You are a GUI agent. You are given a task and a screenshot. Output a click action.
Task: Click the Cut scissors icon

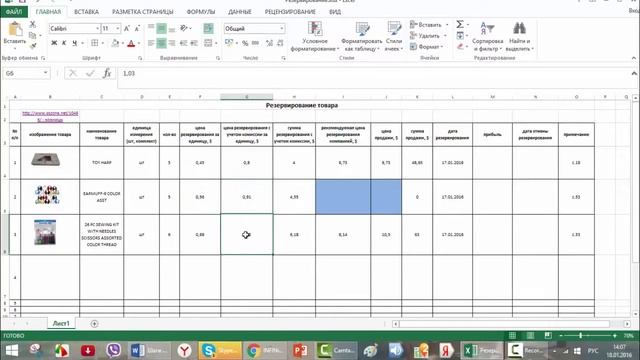tap(33, 25)
